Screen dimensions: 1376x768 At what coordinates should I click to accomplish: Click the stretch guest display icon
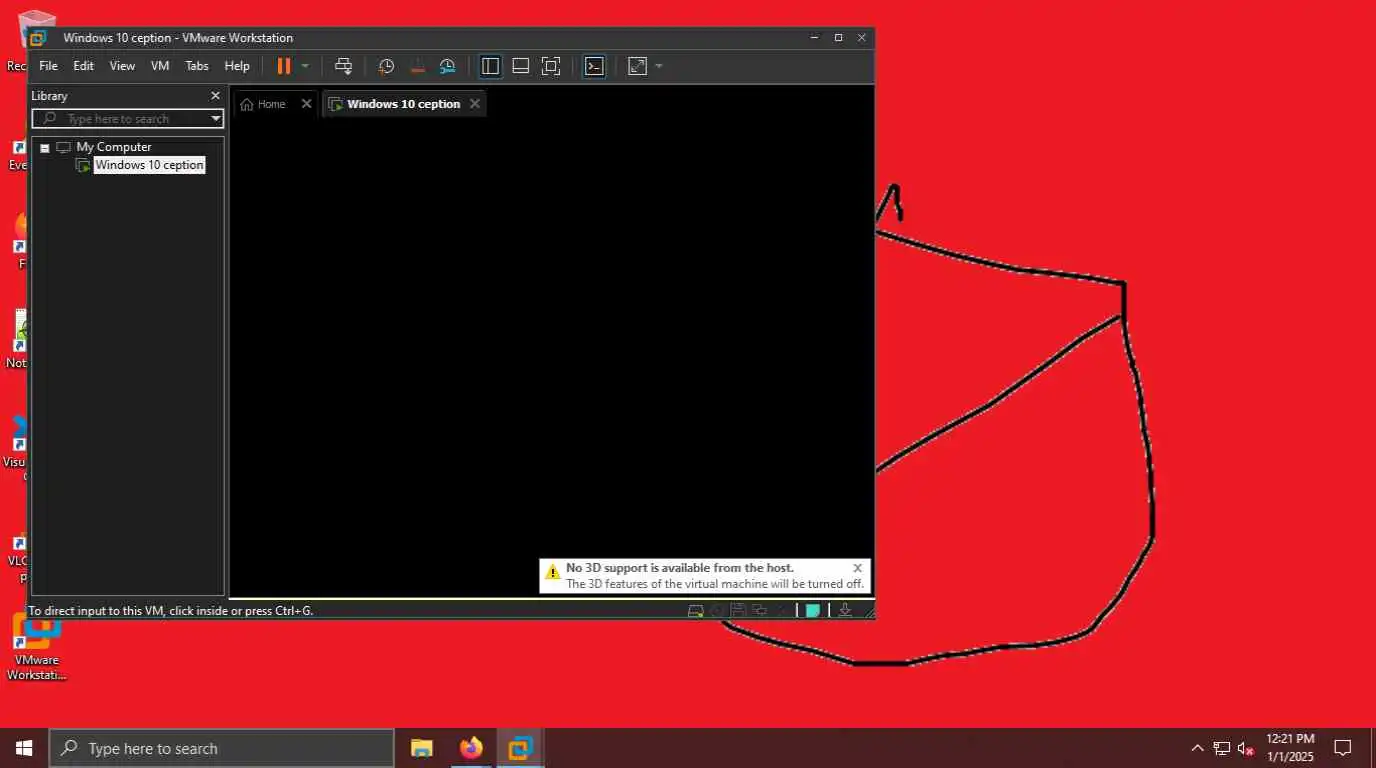pyautogui.click(x=637, y=66)
